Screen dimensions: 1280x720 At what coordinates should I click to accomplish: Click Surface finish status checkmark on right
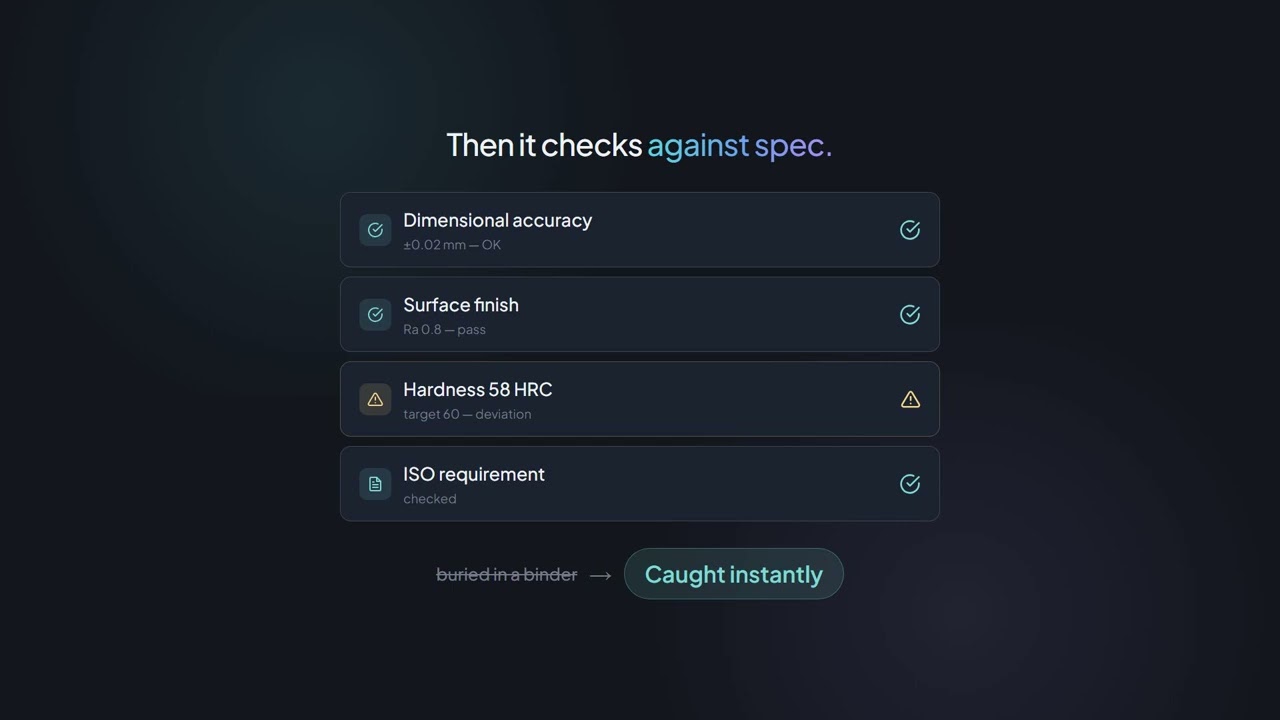[x=910, y=314]
